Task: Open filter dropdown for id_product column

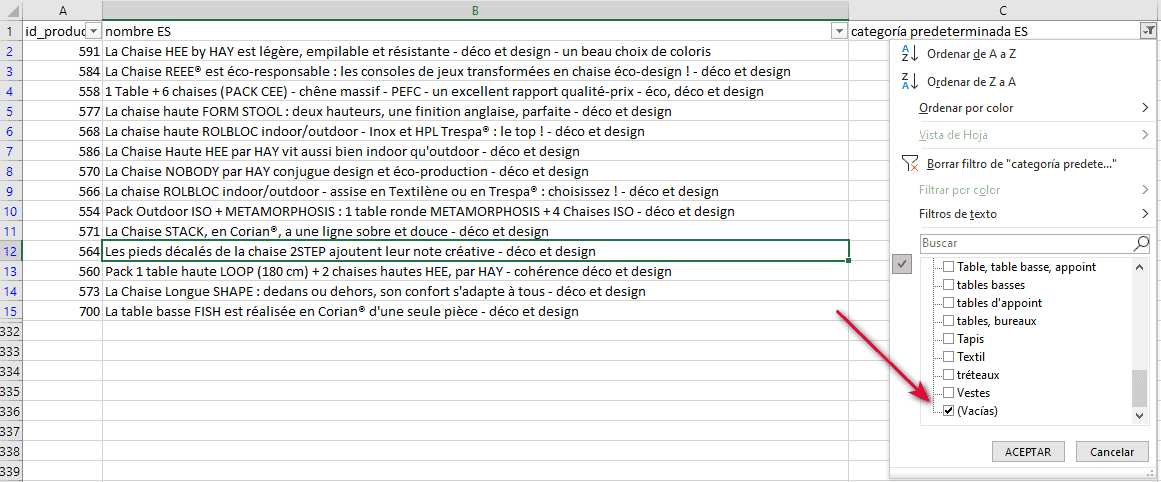Action: point(93,31)
